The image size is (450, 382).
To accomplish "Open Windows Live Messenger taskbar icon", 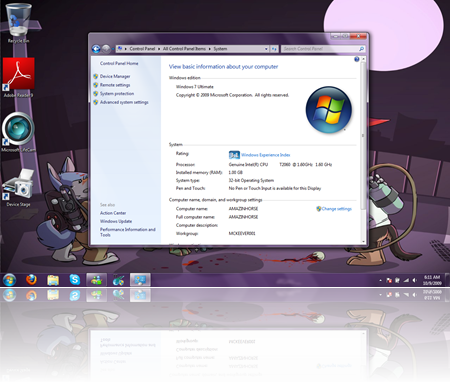I will [97, 280].
